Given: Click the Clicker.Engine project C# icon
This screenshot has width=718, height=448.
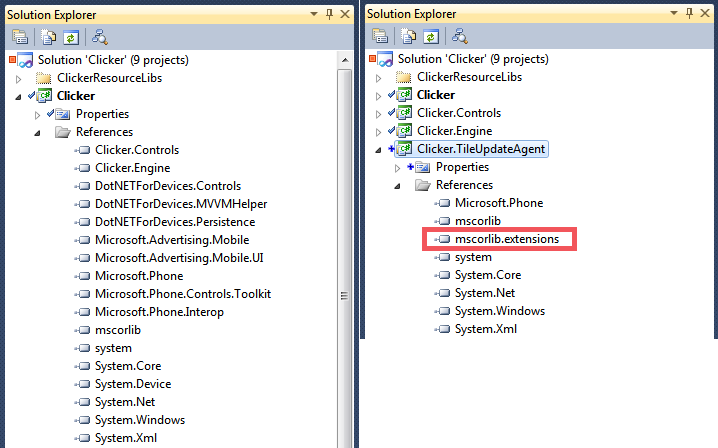Looking at the screenshot, I should click(405, 131).
